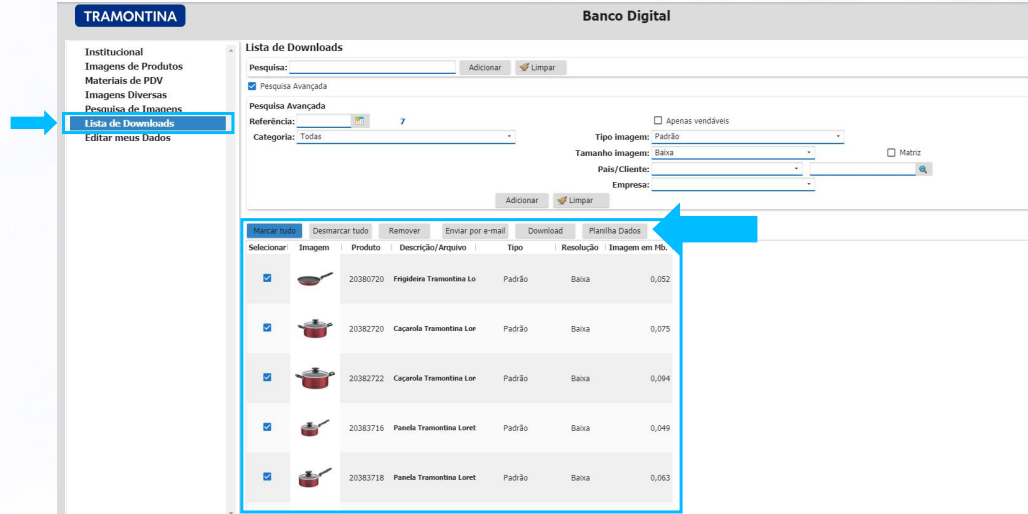Open Imagens Diversas in the sidebar
Image resolution: width=1028 pixels, height=514 pixels.
(126, 95)
